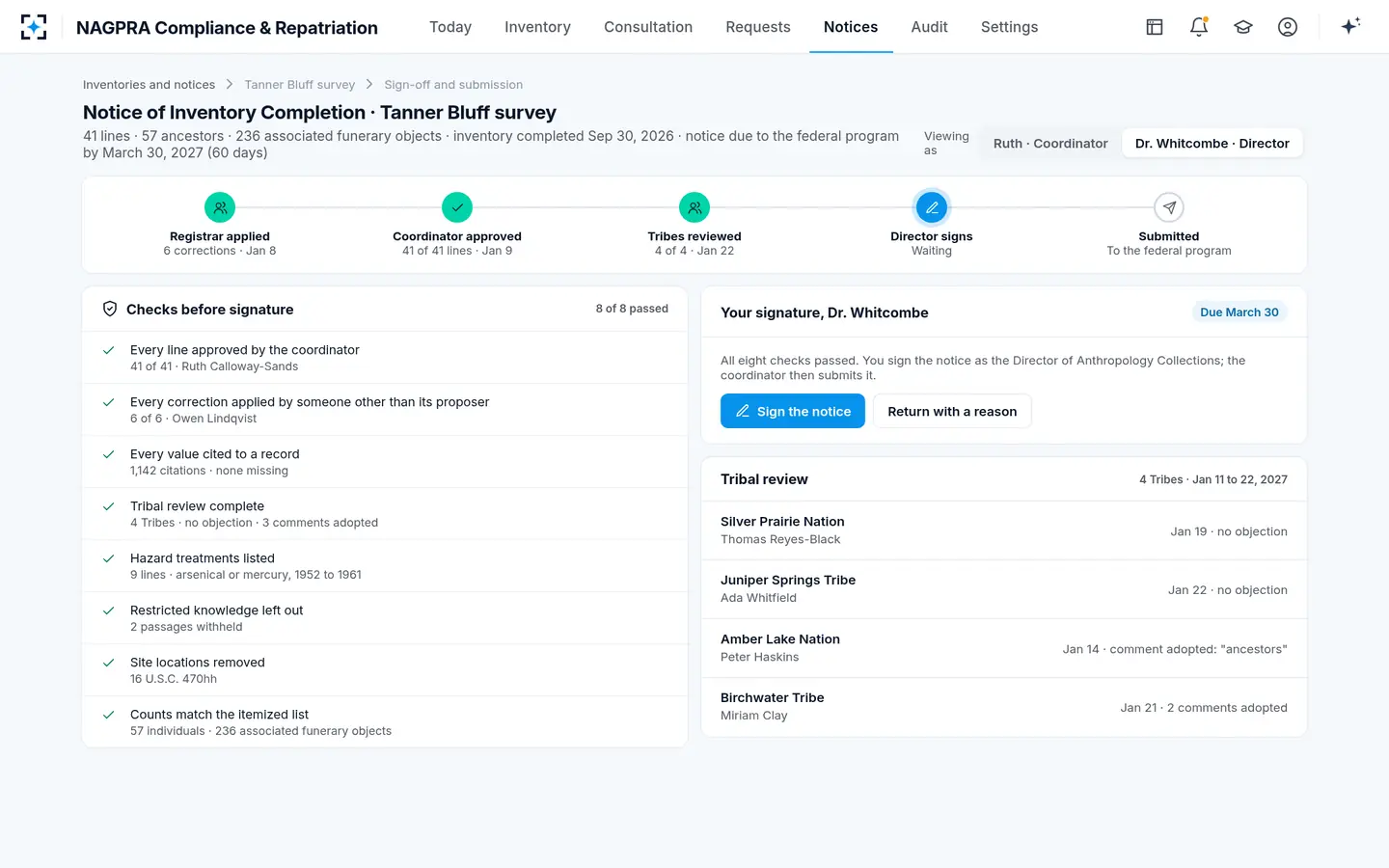1389x868 pixels.
Task: Open the Inventory tab
Action: click(x=537, y=27)
